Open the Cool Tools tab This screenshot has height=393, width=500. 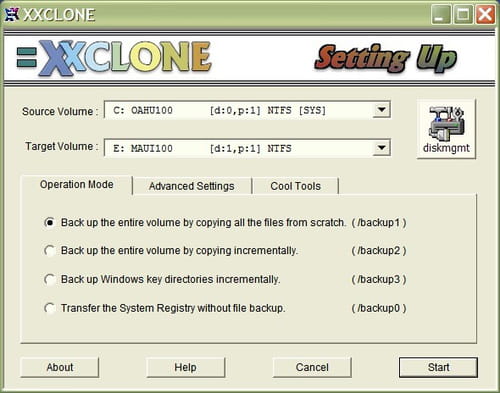(296, 186)
